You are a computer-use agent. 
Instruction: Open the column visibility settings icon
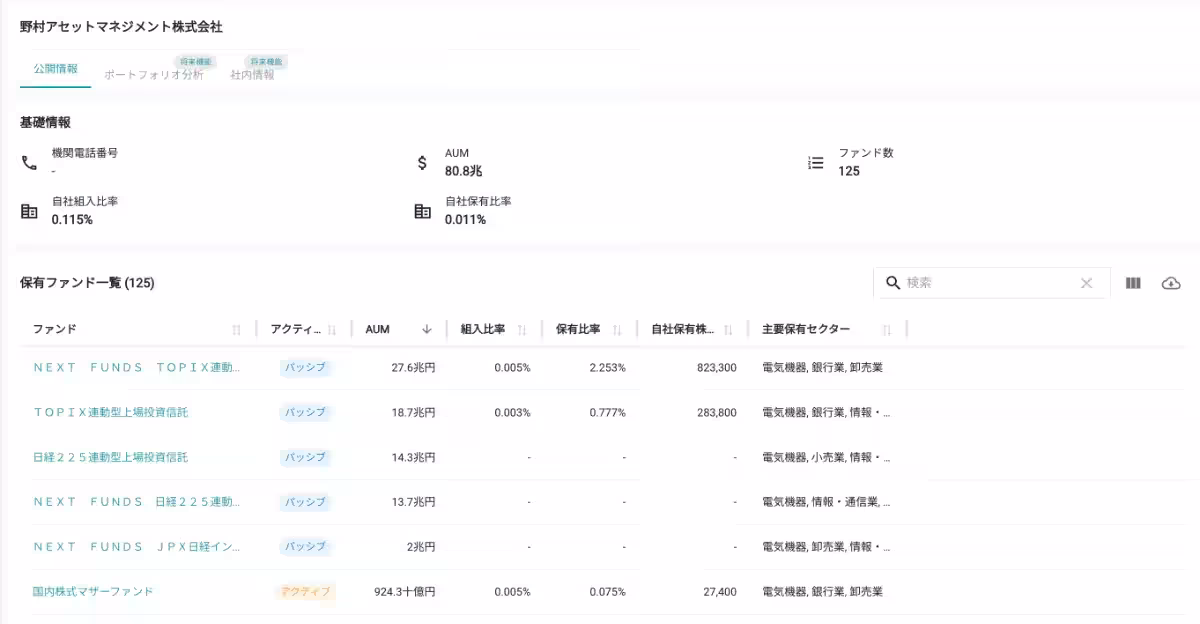click(x=1132, y=283)
